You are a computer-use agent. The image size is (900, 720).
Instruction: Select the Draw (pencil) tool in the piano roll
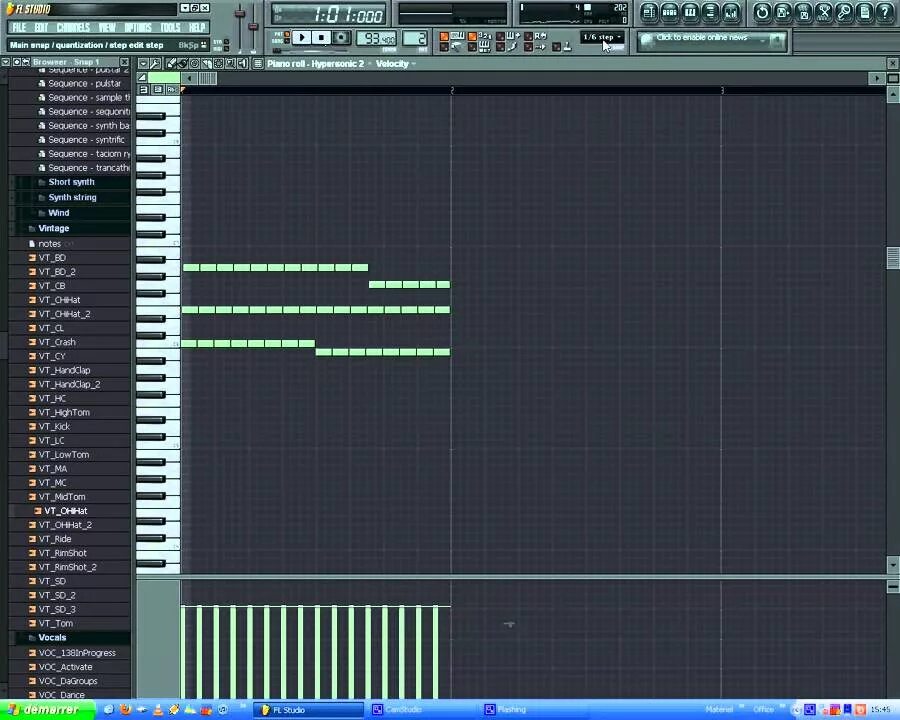click(171, 63)
